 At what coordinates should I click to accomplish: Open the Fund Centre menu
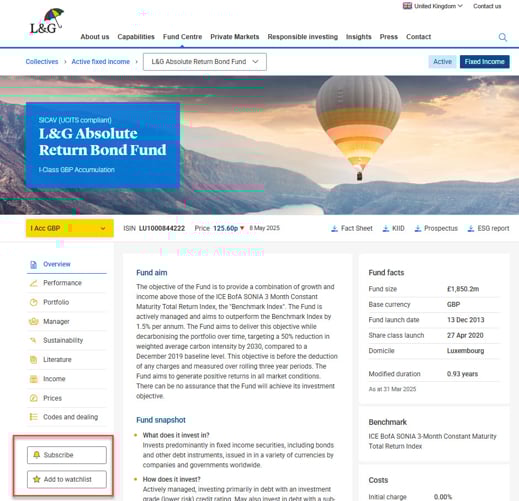pos(182,37)
